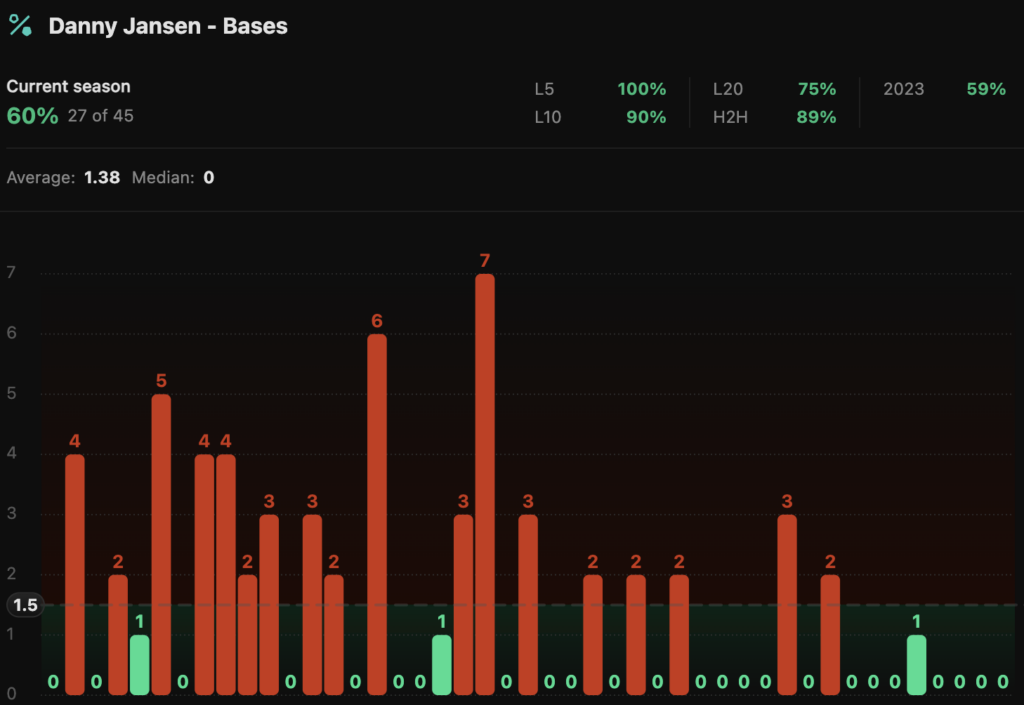1024x705 pixels.
Task: Click the y-axis tick label 7
Action: pyautogui.click(x=11, y=272)
